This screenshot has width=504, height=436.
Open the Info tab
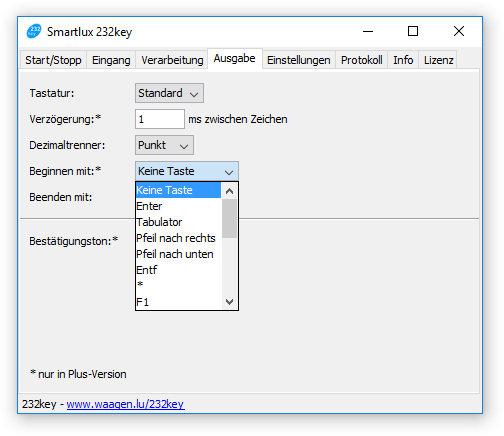[403, 60]
